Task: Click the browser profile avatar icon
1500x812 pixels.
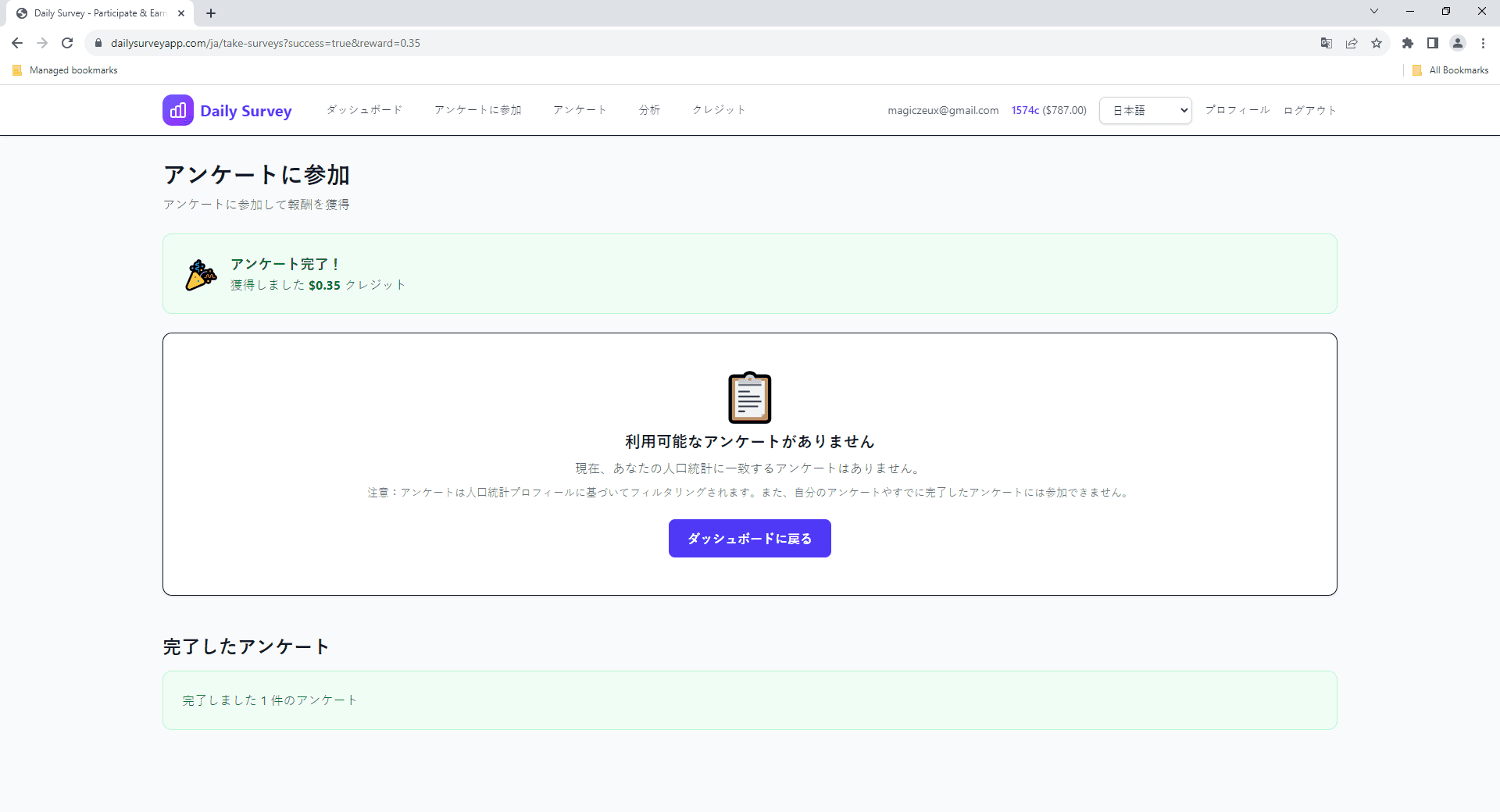Action: 1458,43
